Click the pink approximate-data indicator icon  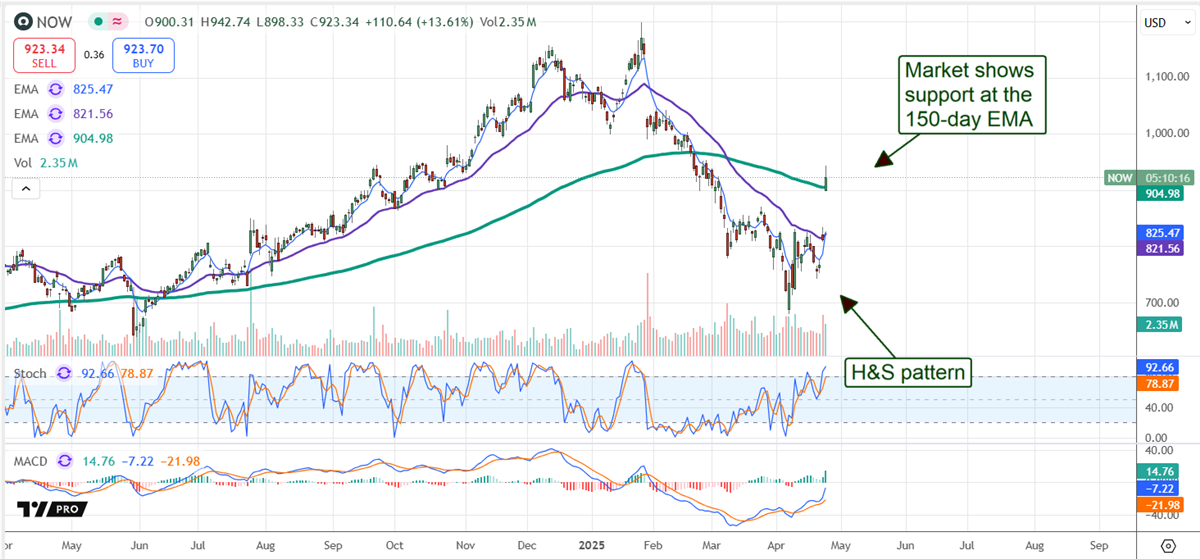coord(119,20)
